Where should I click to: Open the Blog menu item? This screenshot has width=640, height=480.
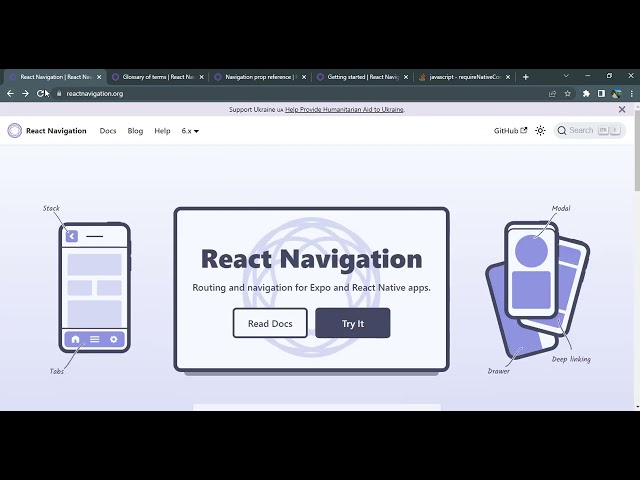point(135,131)
